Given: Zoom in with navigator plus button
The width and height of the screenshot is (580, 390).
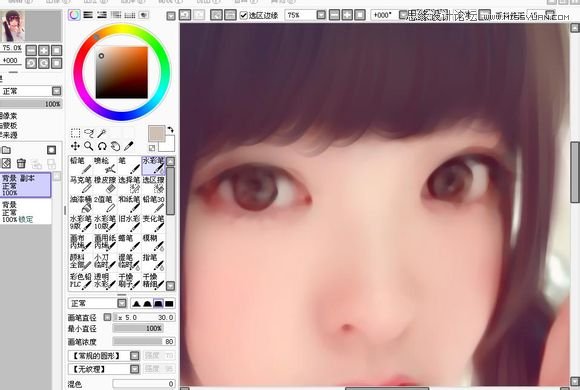Looking at the screenshot, I should click(44, 50).
